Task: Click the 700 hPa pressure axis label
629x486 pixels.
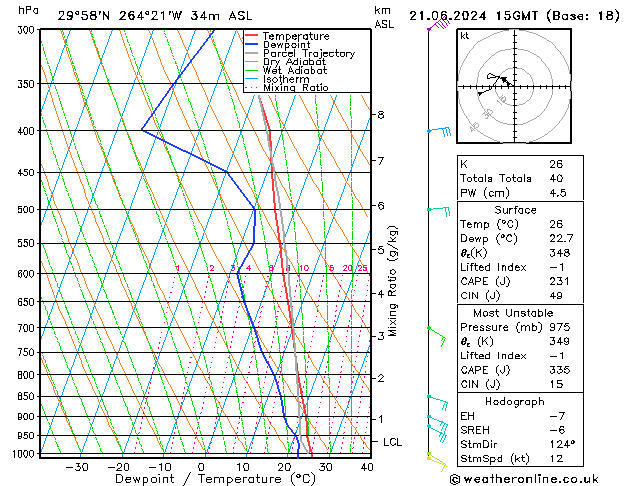Action: click(26, 328)
